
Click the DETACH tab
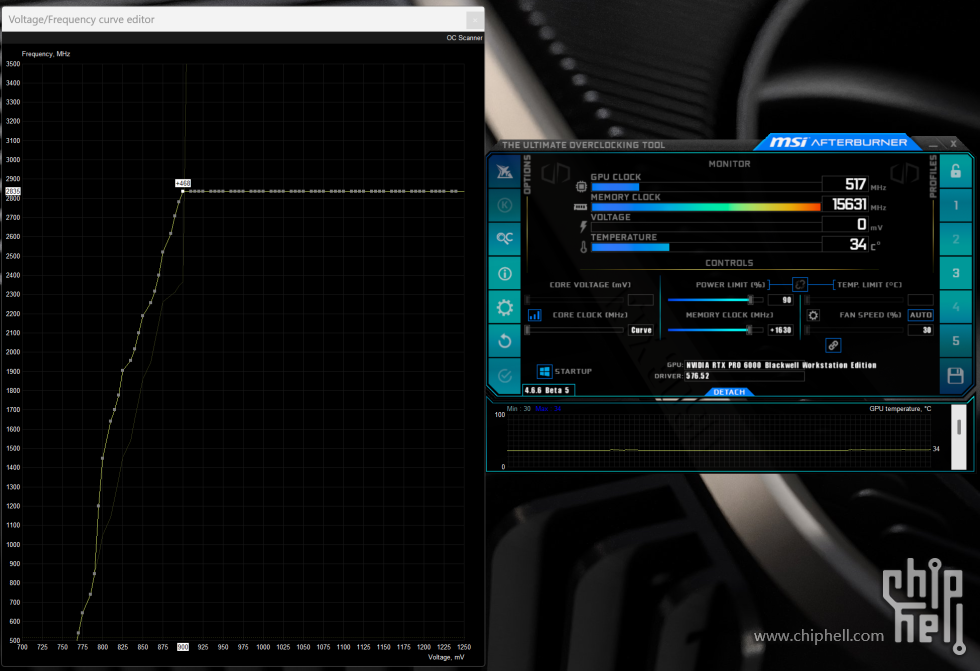tap(729, 392)
